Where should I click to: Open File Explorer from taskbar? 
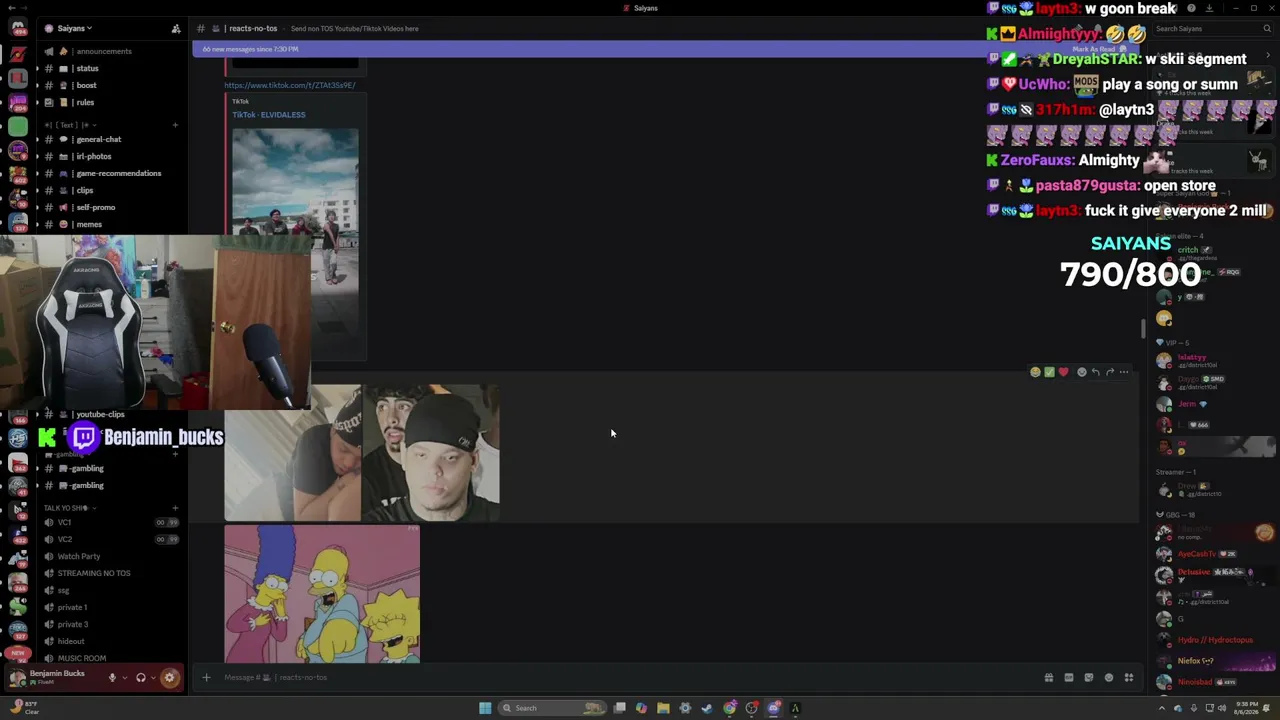663,708
